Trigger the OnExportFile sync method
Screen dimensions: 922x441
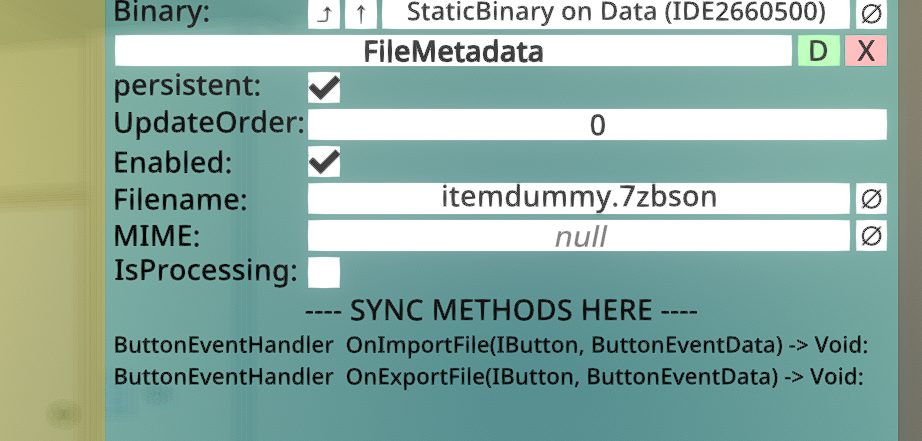pyautogui.click(x=489, y=377)
